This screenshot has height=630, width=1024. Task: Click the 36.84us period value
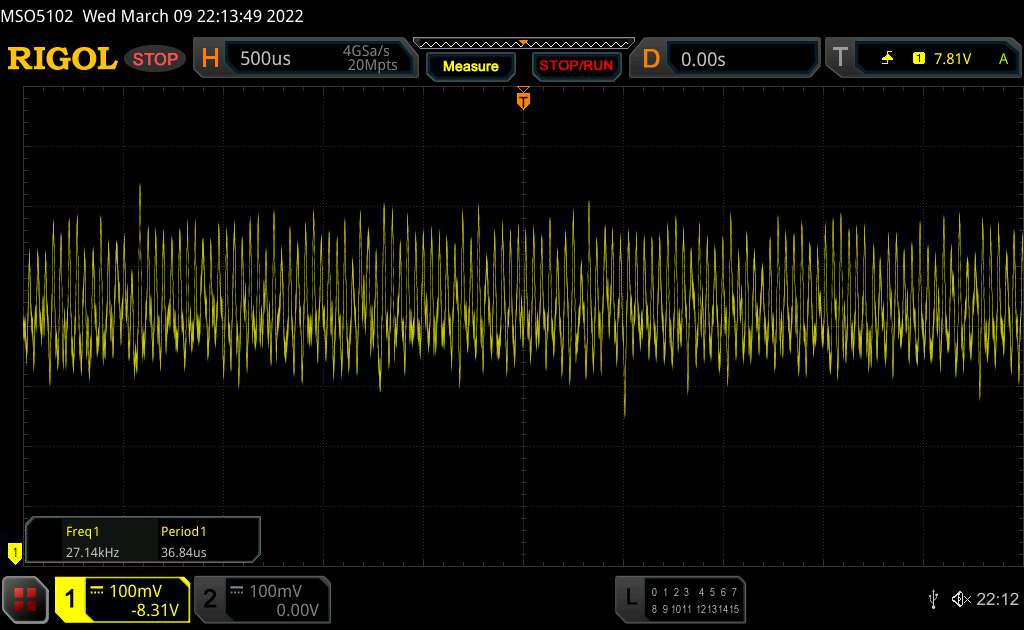coord(184,552)
